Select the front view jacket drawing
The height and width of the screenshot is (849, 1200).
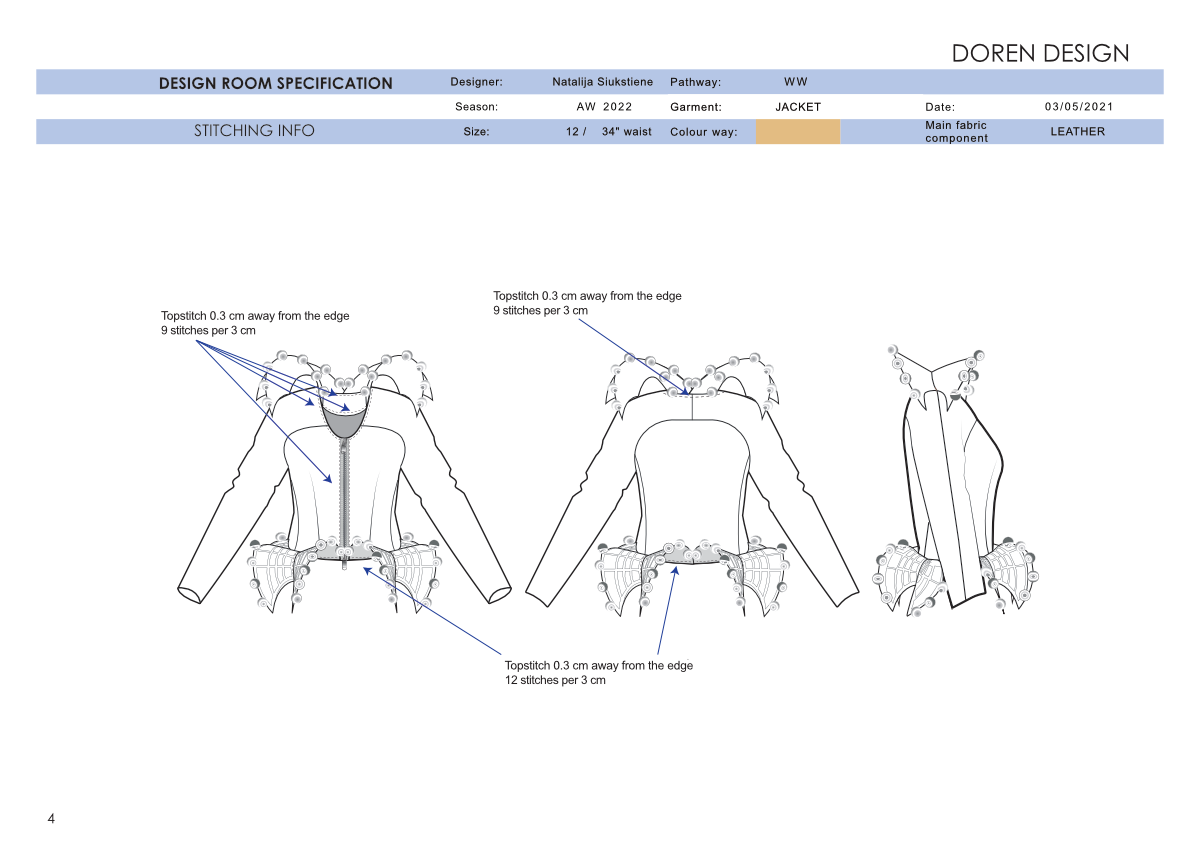(x=344, y=480)
